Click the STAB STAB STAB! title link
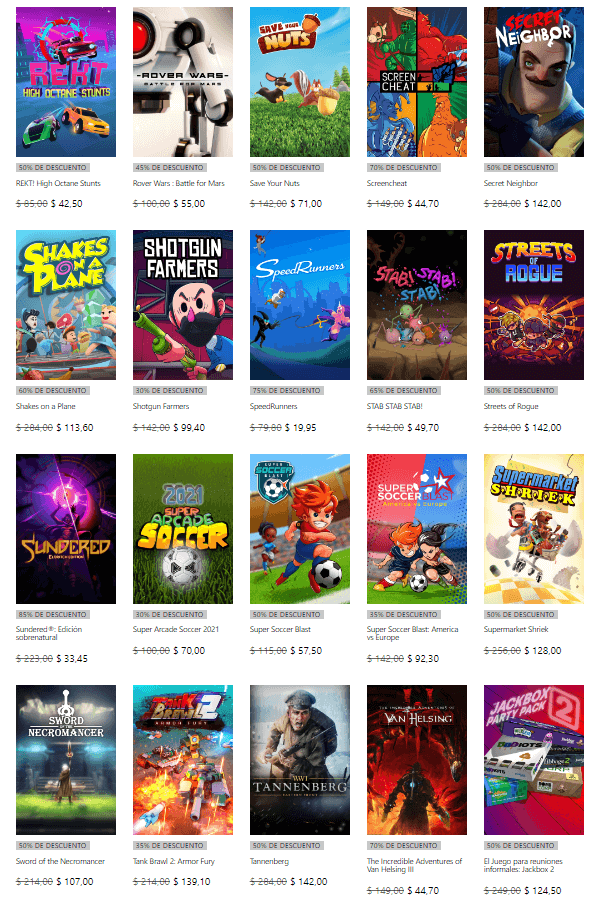Viewport: 601px width, 905px height. [395, 406]
